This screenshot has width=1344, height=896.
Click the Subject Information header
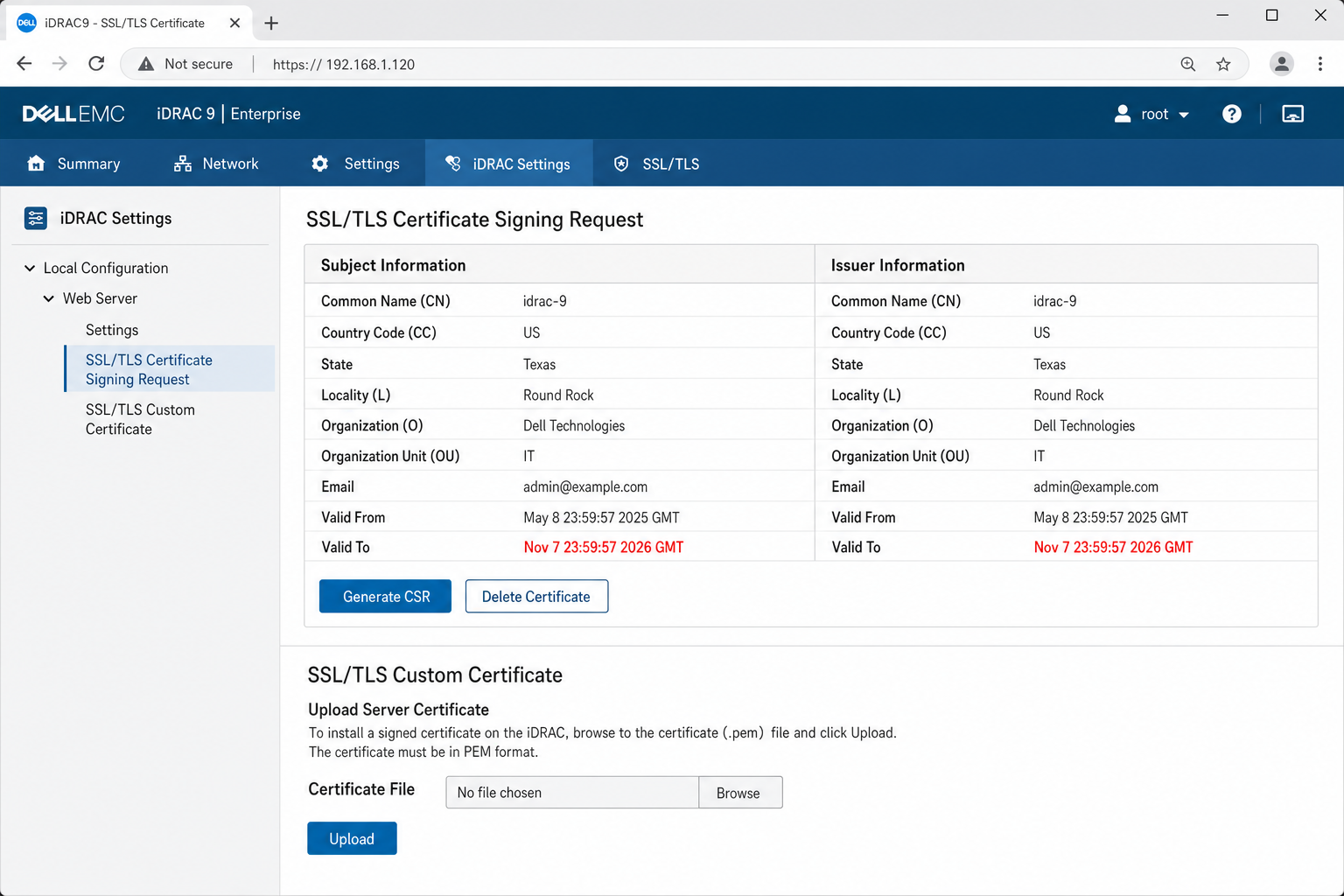[393, 265]
